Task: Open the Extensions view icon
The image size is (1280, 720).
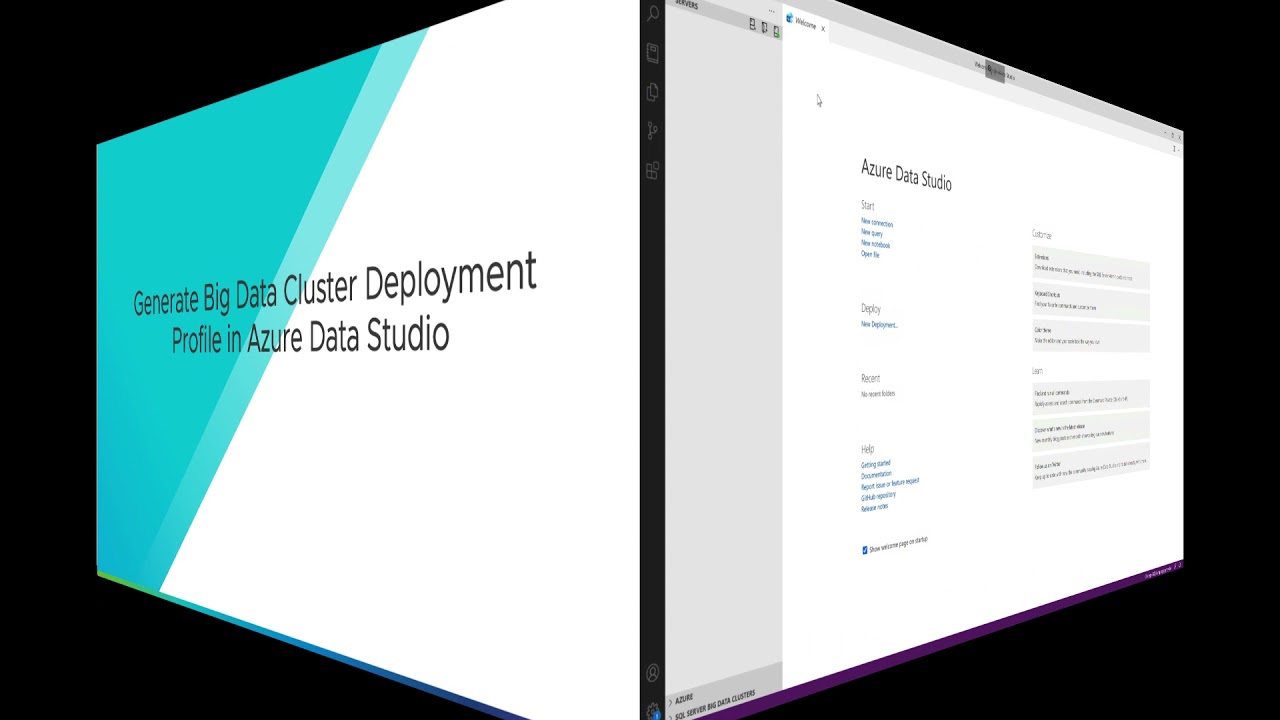Action: coord(653,170)
